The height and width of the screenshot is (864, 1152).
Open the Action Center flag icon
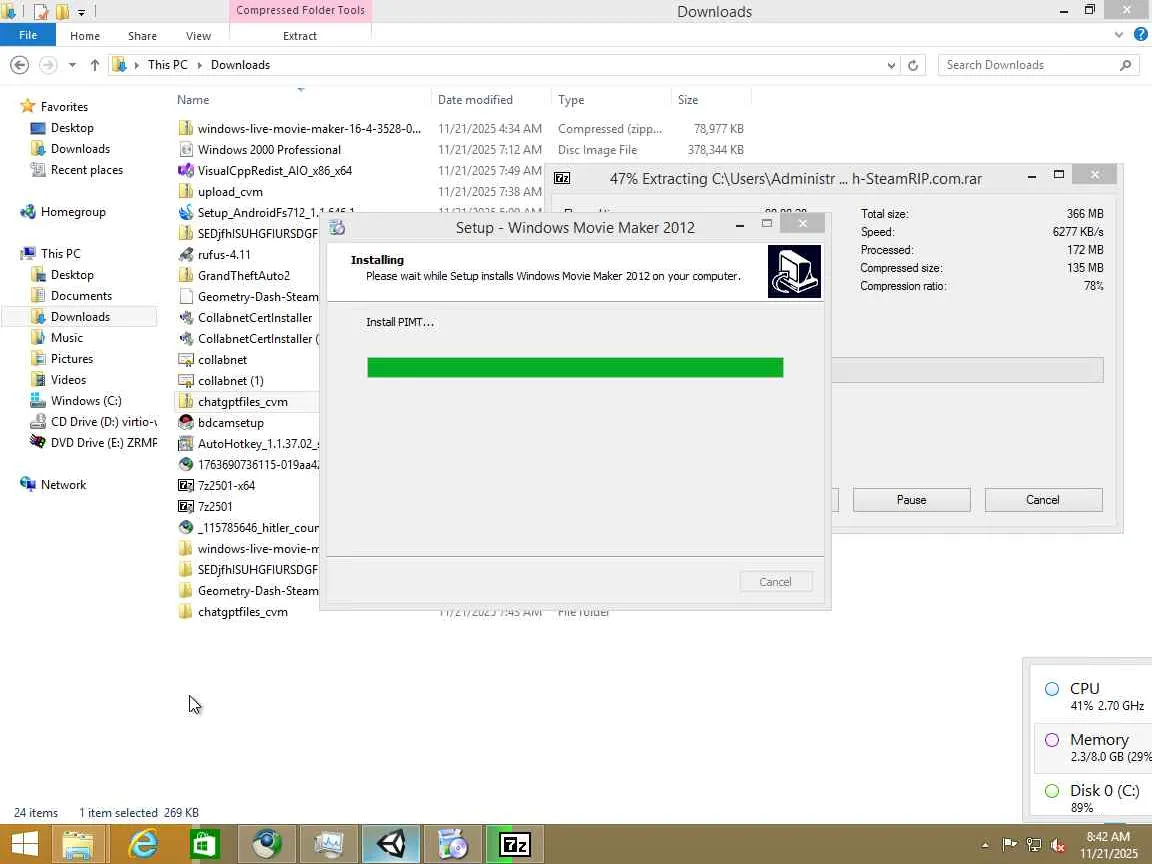pos(1009,845)
